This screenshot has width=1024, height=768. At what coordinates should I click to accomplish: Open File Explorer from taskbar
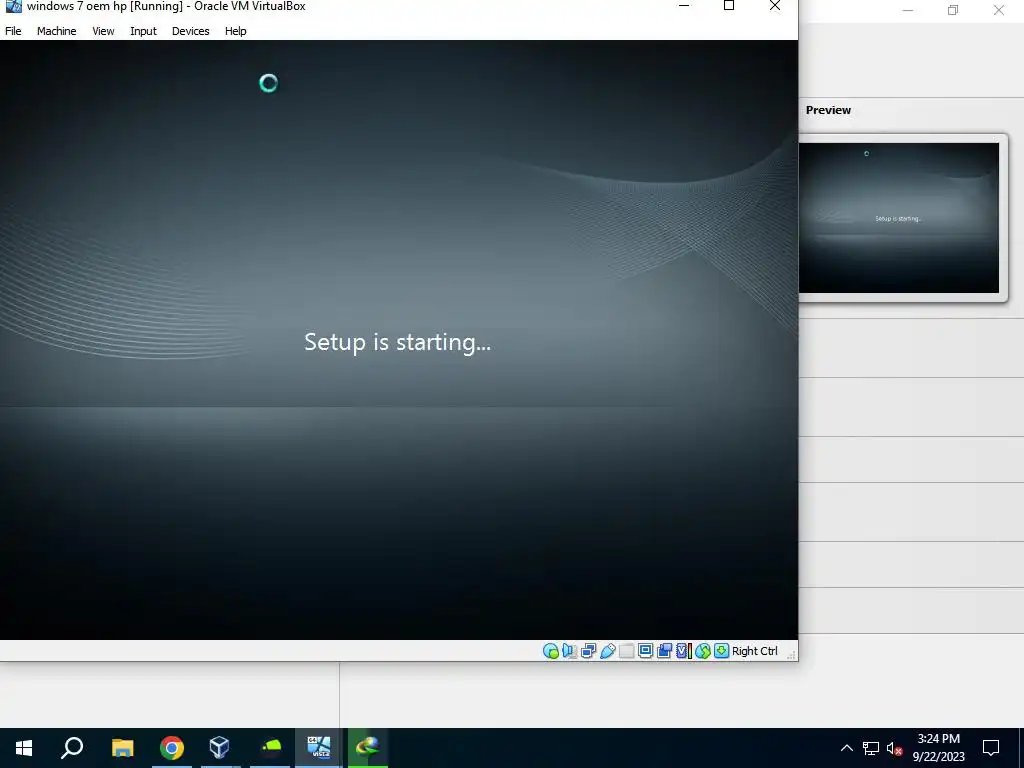(x=122, y=748)
